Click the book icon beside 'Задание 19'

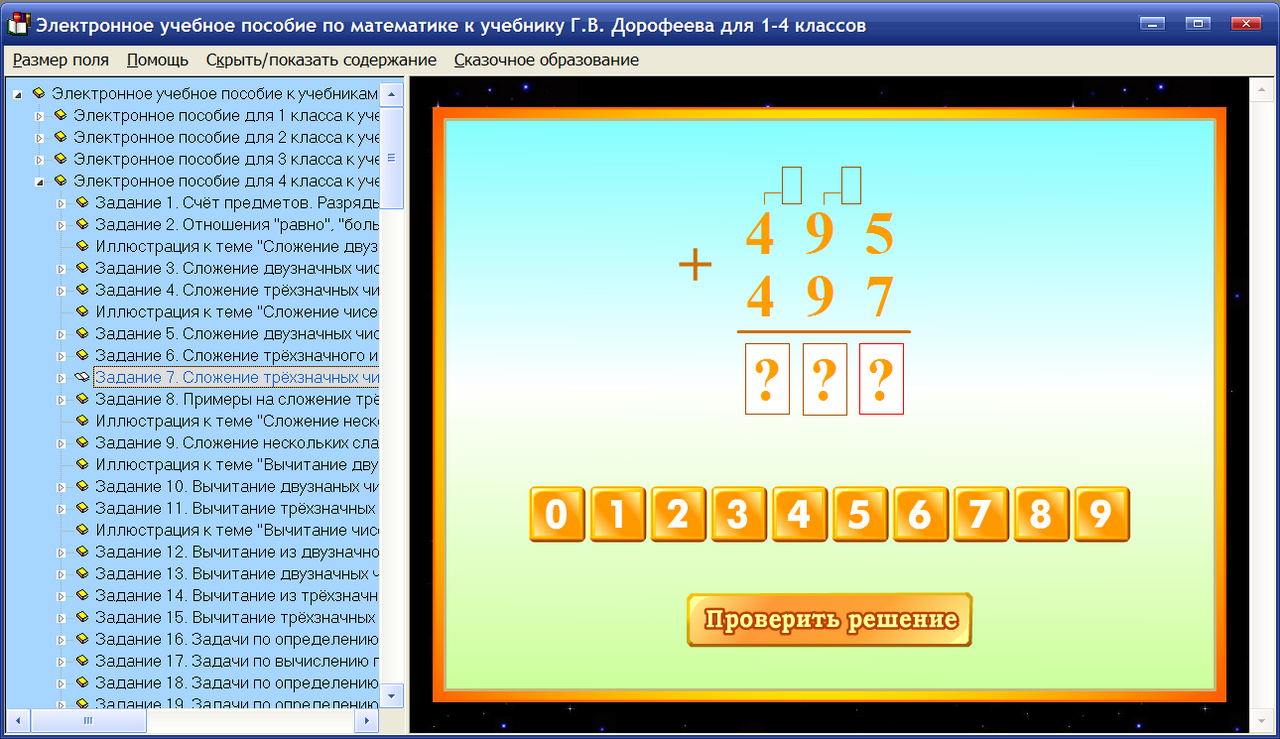pos(80,704)
